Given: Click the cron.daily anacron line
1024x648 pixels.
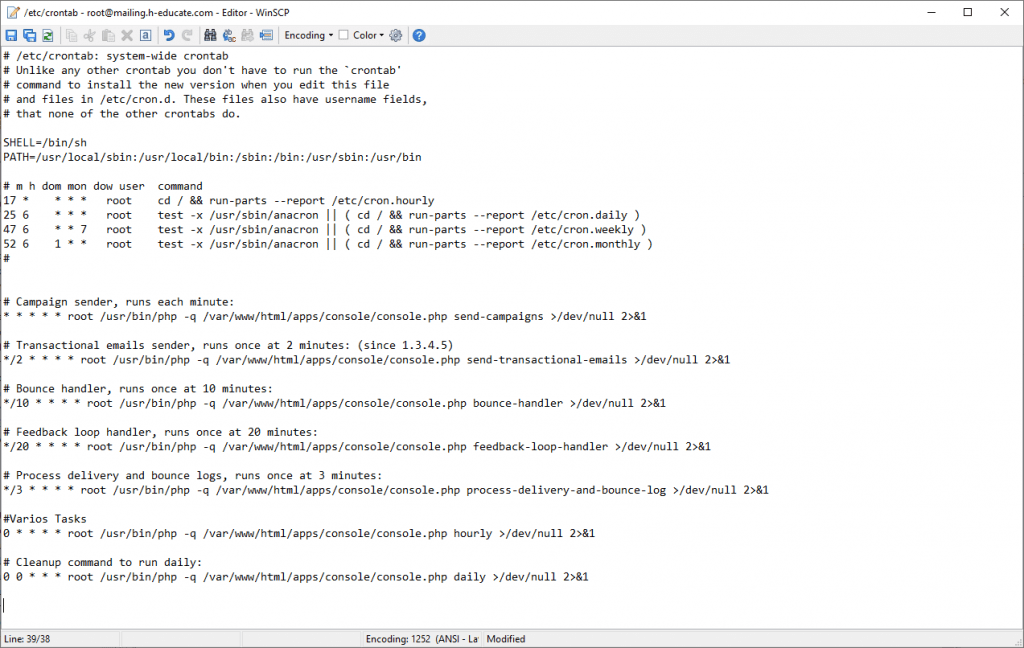Looking at the screenshot, I should pos(321,215).
